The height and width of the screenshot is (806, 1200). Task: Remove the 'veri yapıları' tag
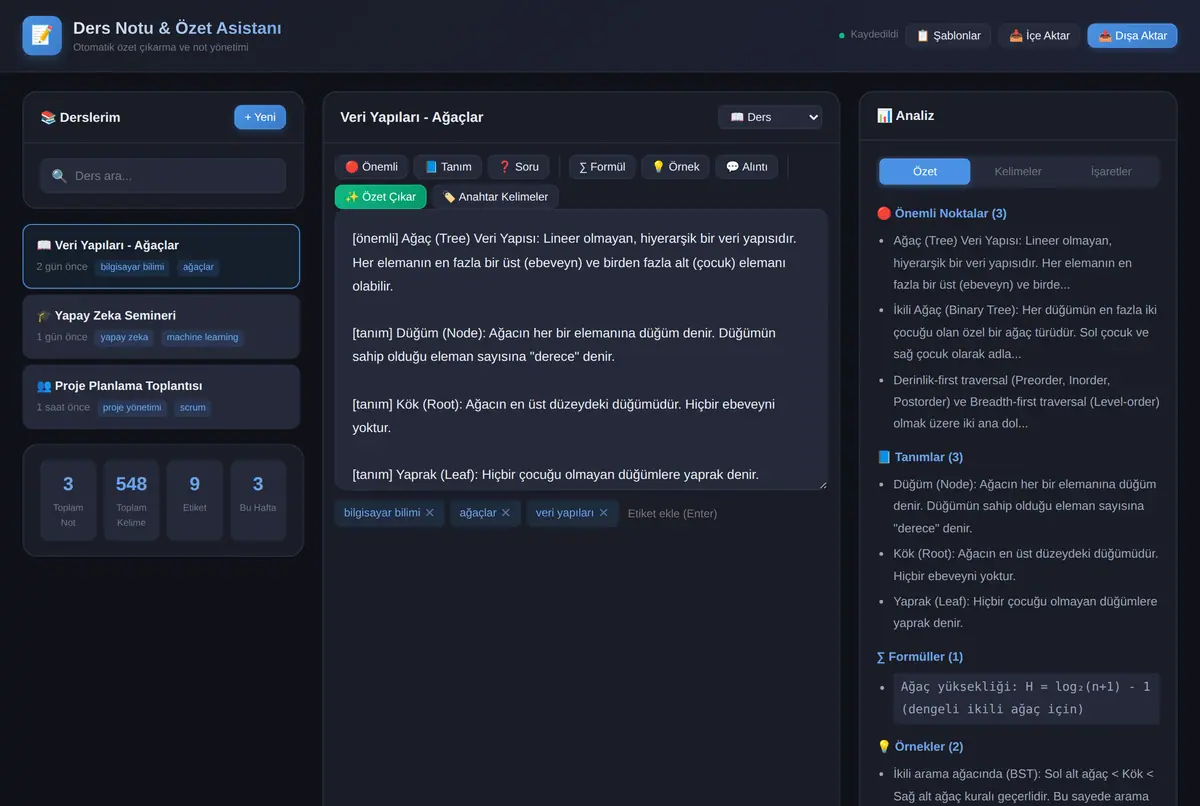coord(604,513)
